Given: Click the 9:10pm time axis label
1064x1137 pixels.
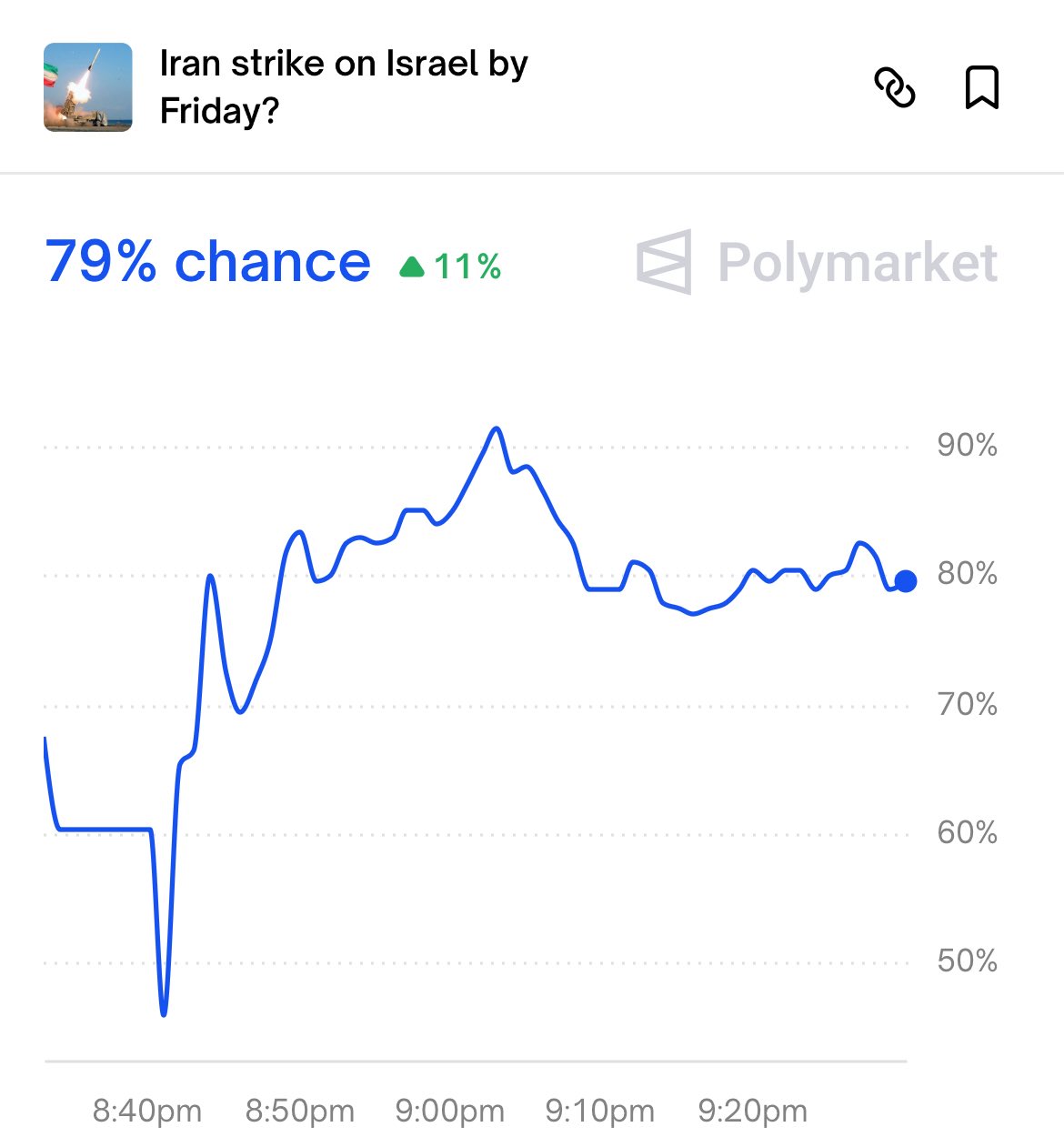Looking at the screenshot, I should tap(600, 1111).
